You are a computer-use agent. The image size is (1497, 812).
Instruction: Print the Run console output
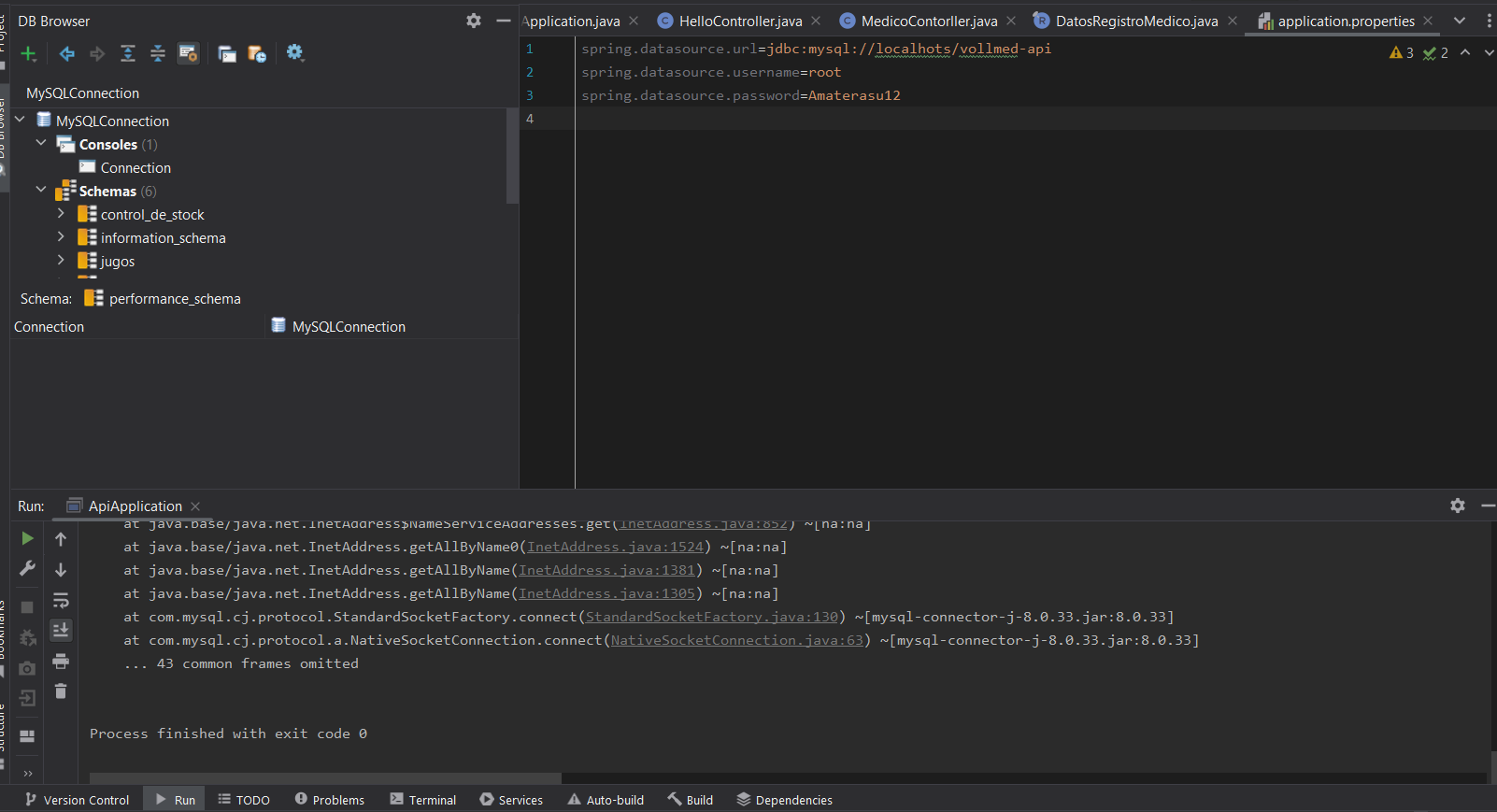[61, 662]
